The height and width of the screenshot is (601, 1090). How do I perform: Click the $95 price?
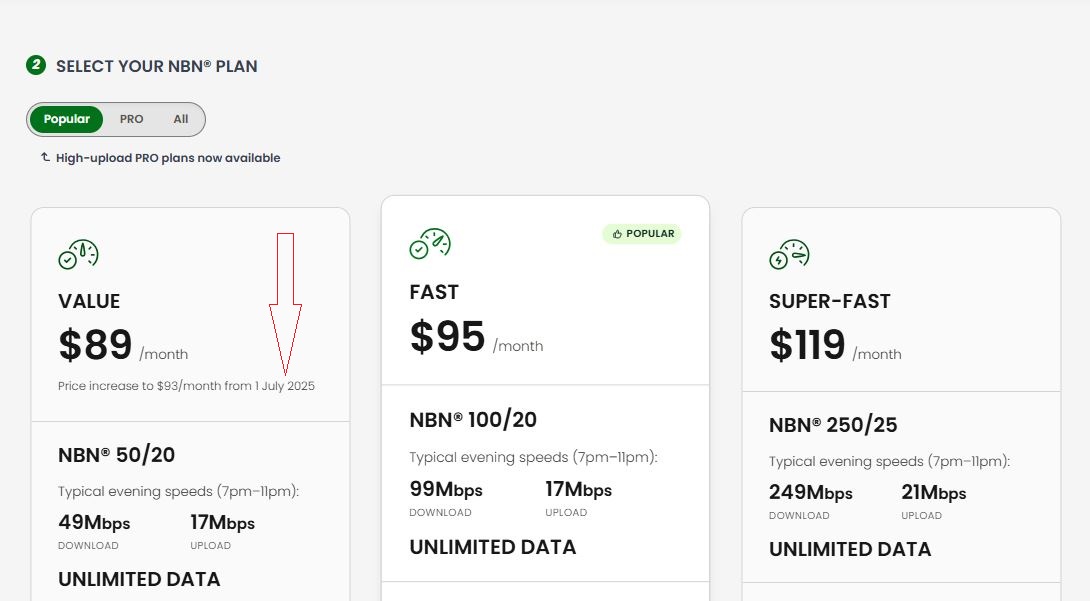tap(447, 337)
